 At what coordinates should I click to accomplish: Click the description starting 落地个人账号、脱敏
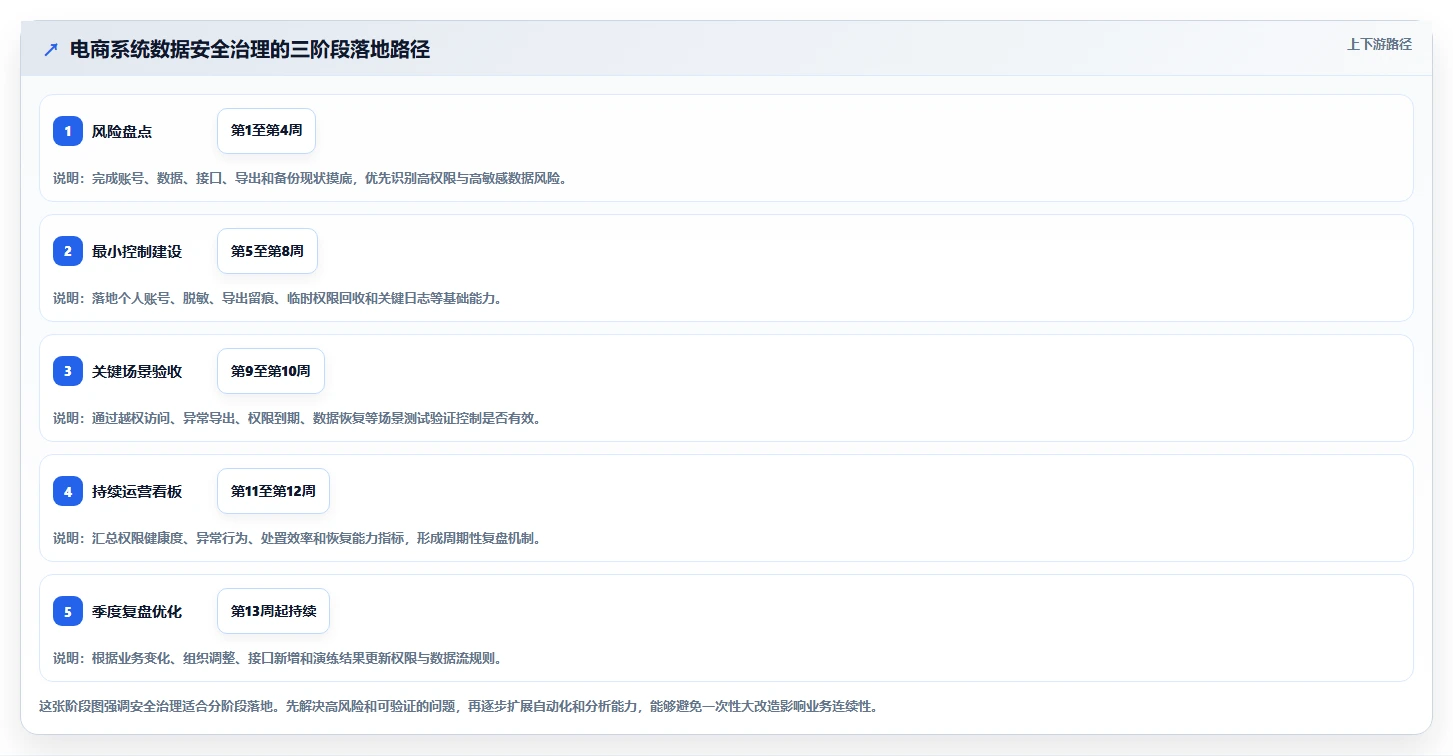277,298
